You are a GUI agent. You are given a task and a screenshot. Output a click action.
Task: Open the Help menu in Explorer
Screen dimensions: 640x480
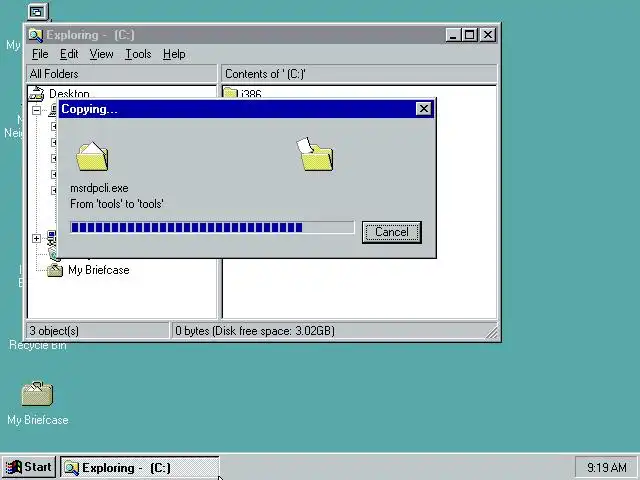[174, 54]
